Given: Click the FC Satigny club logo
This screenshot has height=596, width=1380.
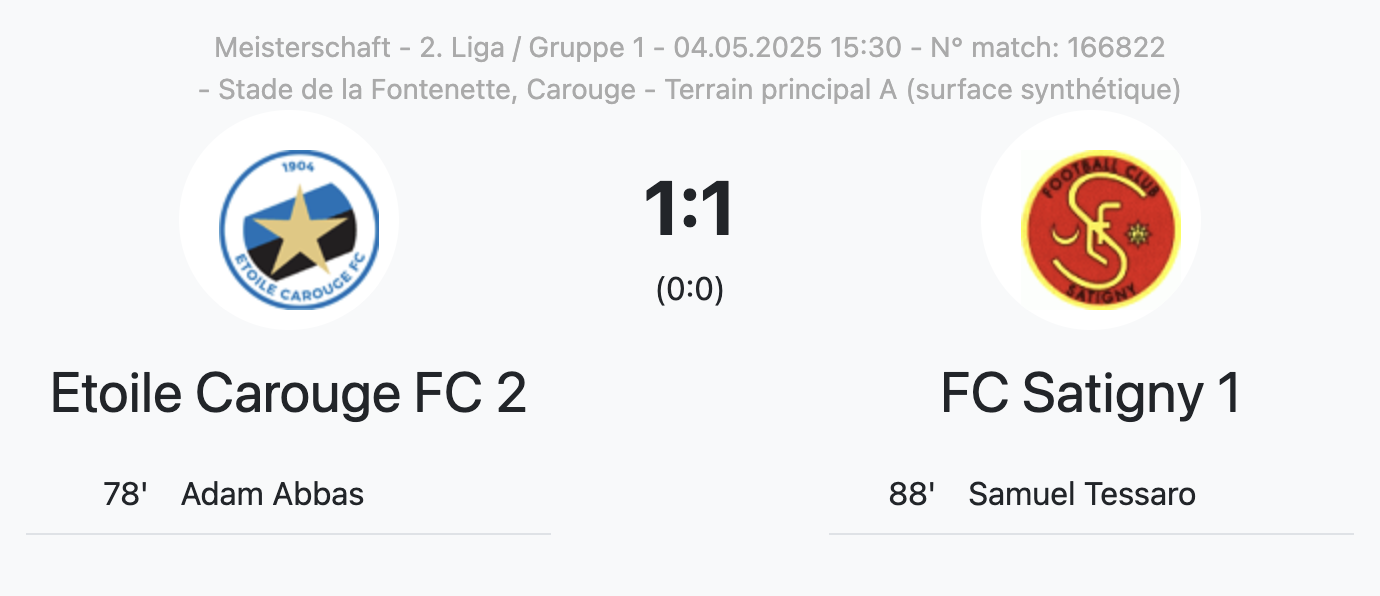Looking at the screenshot, I should pos(1091,220).
